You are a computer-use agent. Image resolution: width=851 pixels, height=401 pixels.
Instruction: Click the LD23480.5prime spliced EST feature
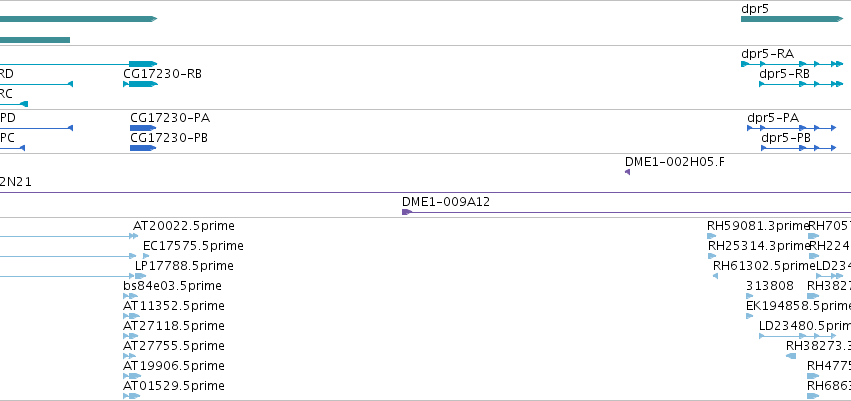[797, 336]
